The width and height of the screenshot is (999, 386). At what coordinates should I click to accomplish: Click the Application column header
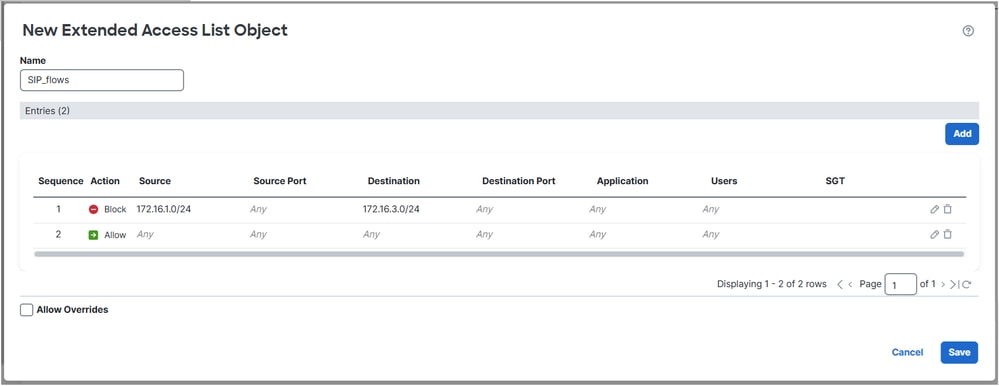(x=622, y=181)
